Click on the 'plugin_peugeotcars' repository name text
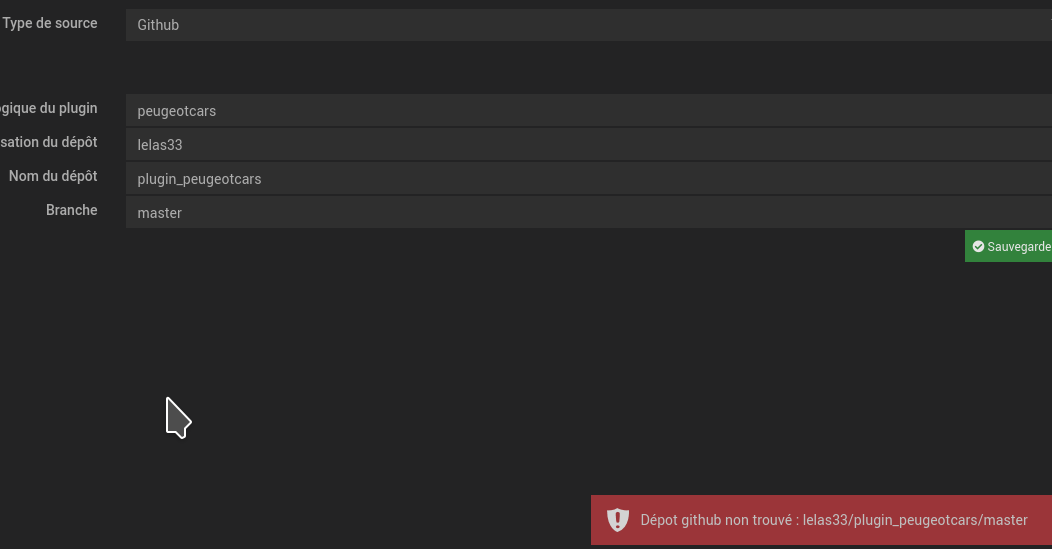This screenshot has width=1052, height=549. pos(199,179)
